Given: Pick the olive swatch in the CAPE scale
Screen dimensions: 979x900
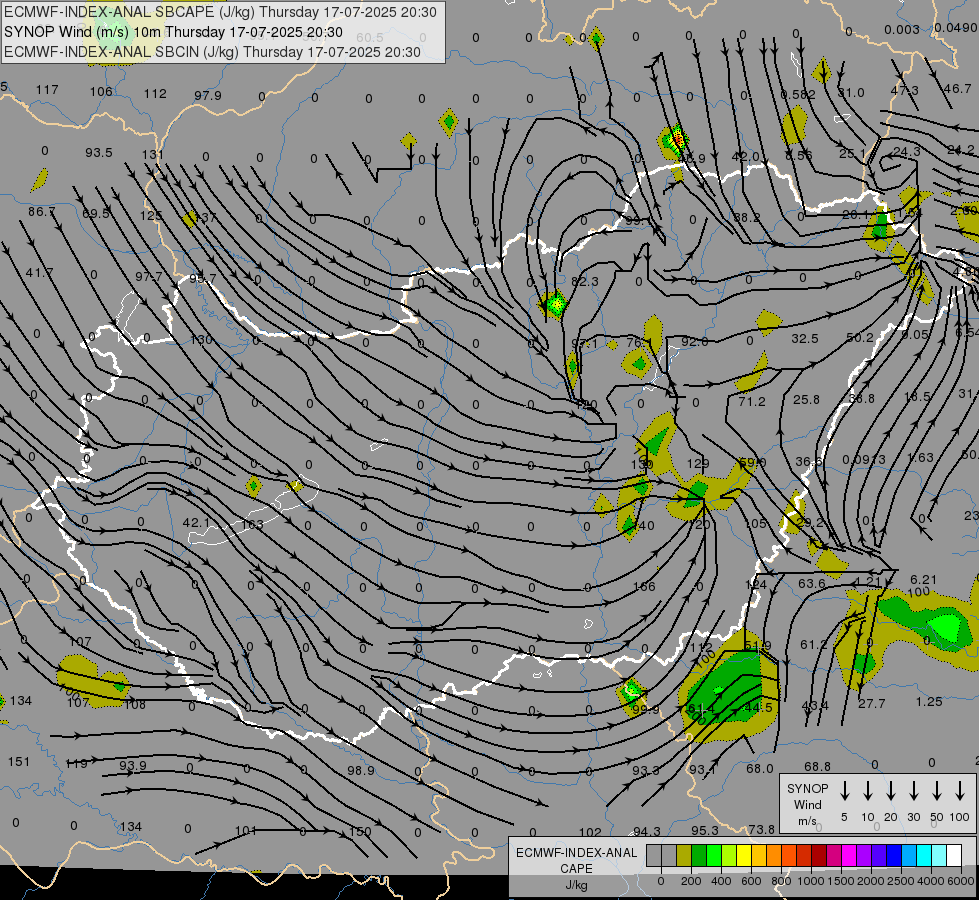Looking at the screenshot, I should click(684, 856).
